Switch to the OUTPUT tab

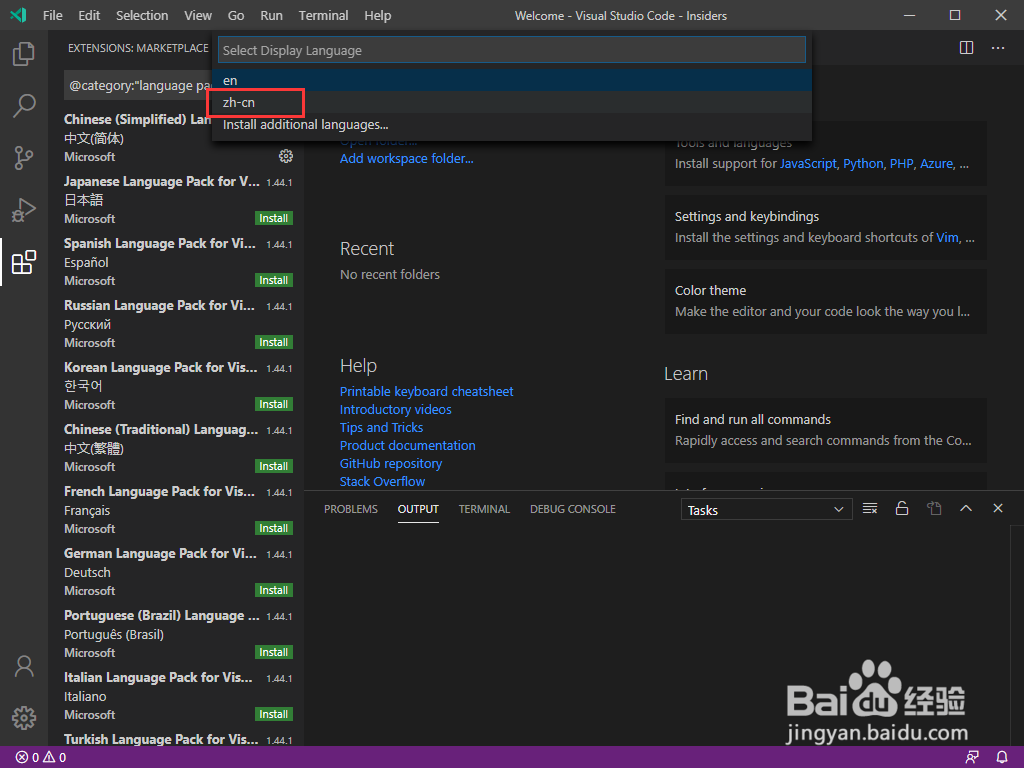(418, 509)
